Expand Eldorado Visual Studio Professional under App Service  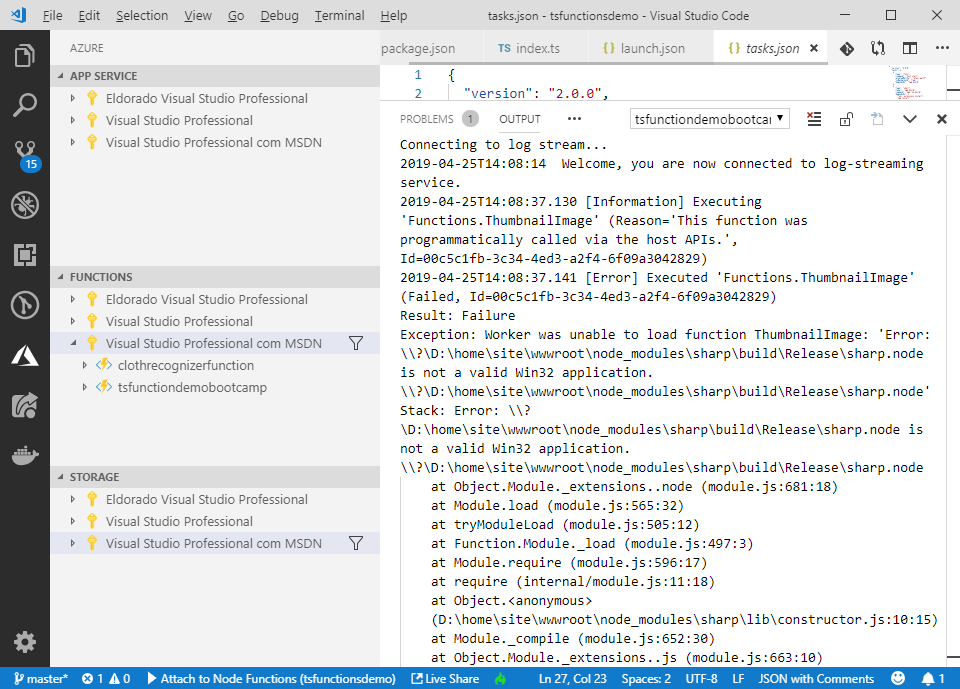coord(72,98)
